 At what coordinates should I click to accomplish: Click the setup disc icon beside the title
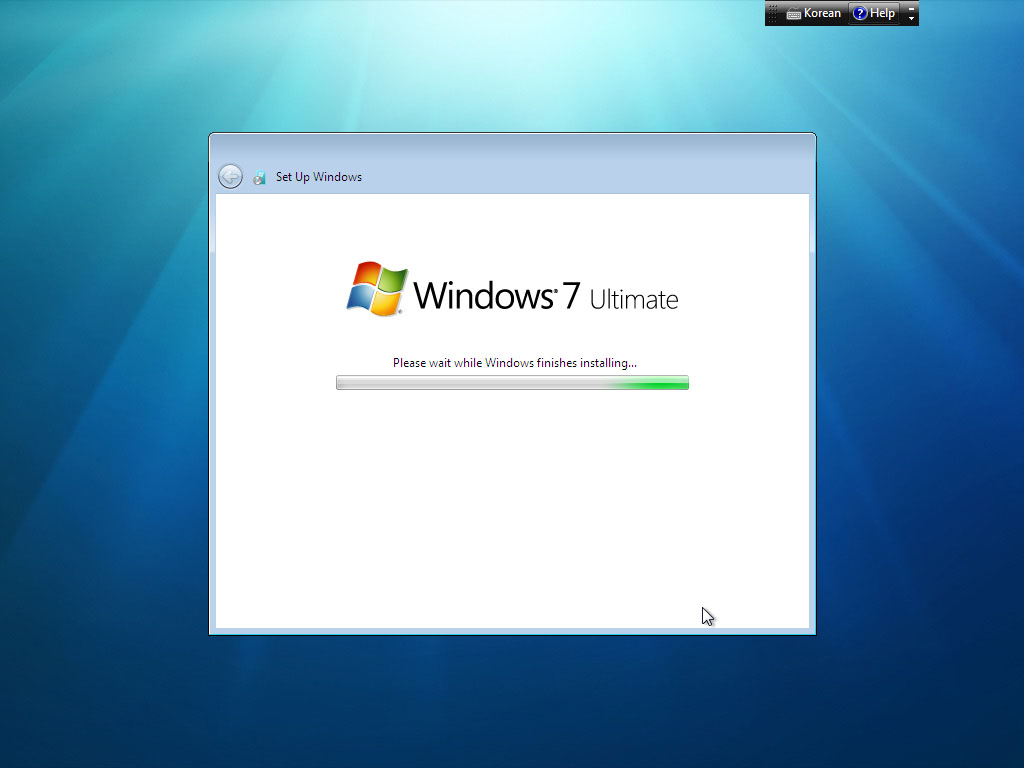click(259, 178)
